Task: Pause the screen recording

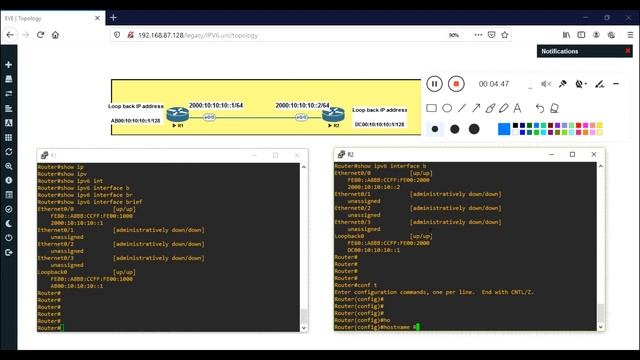Action: 434,84
